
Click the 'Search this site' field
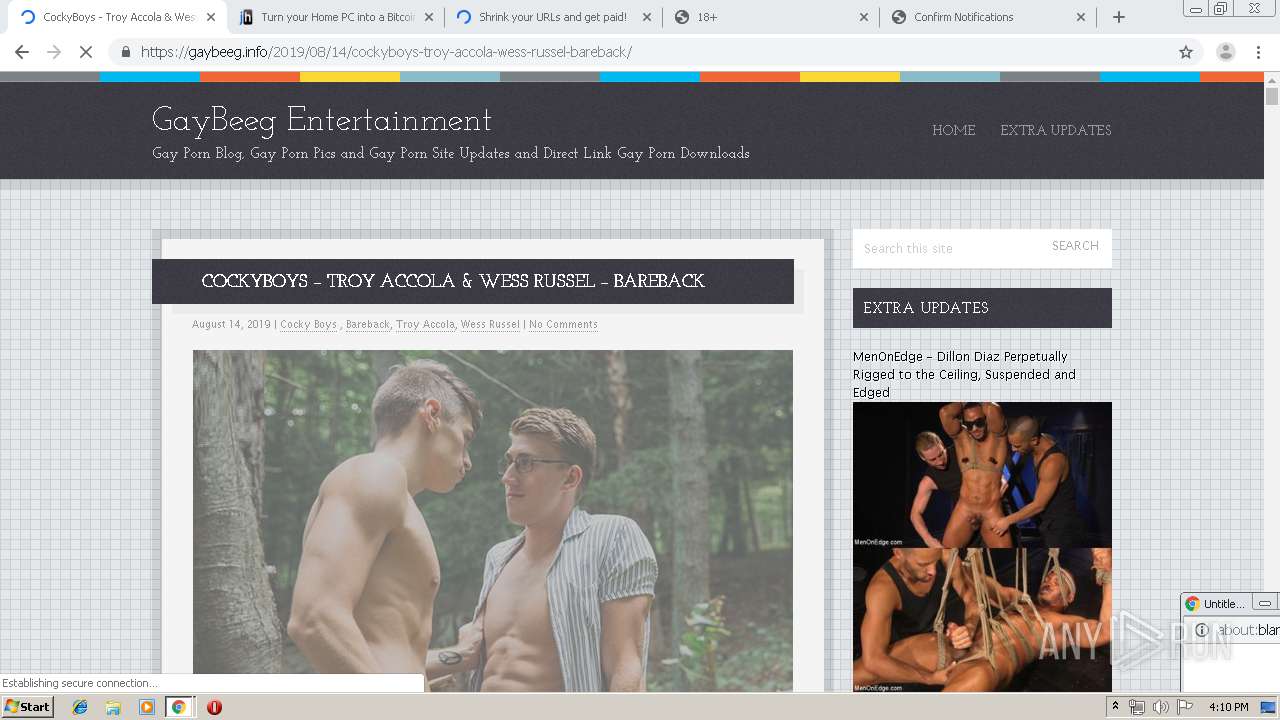[946, 248]
